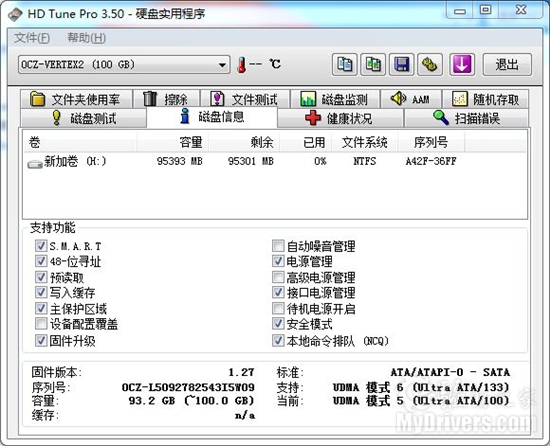550x446 pixels.
Task: Toggle the 固件升级 checkbox
Action: click(x=41, y=340)
